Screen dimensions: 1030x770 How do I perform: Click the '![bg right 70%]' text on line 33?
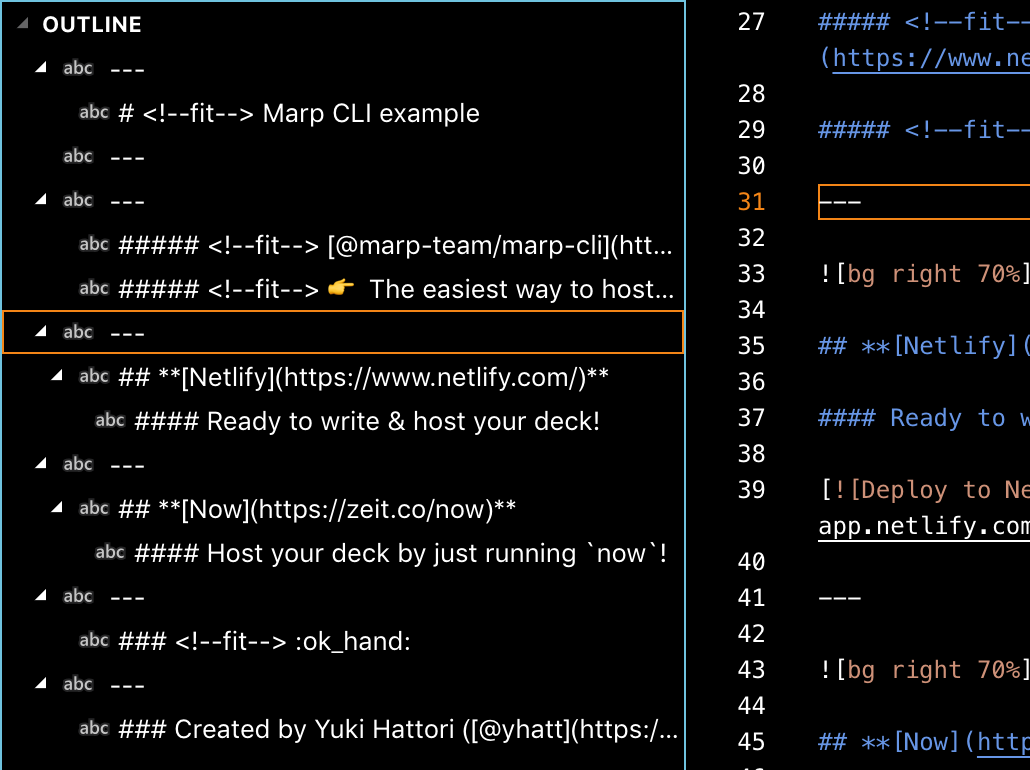click(924, 273)
